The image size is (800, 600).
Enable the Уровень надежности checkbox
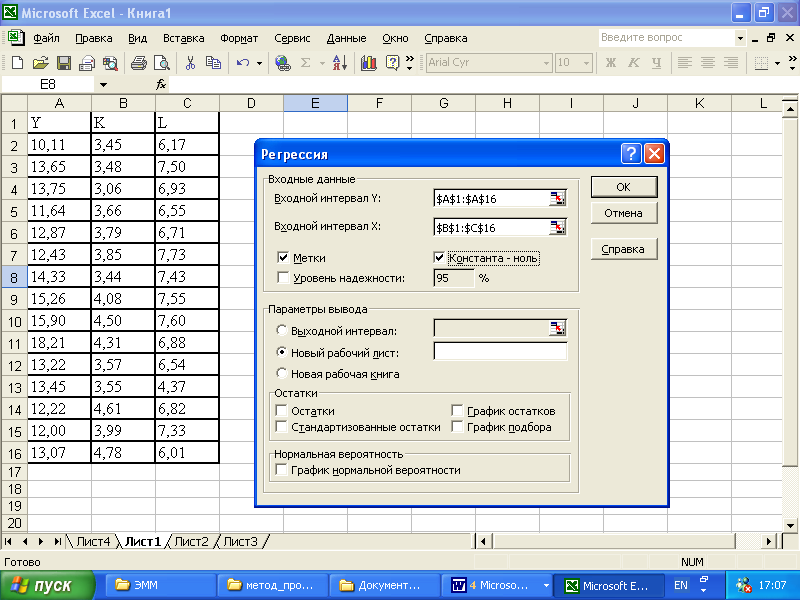tap(283, 277)
